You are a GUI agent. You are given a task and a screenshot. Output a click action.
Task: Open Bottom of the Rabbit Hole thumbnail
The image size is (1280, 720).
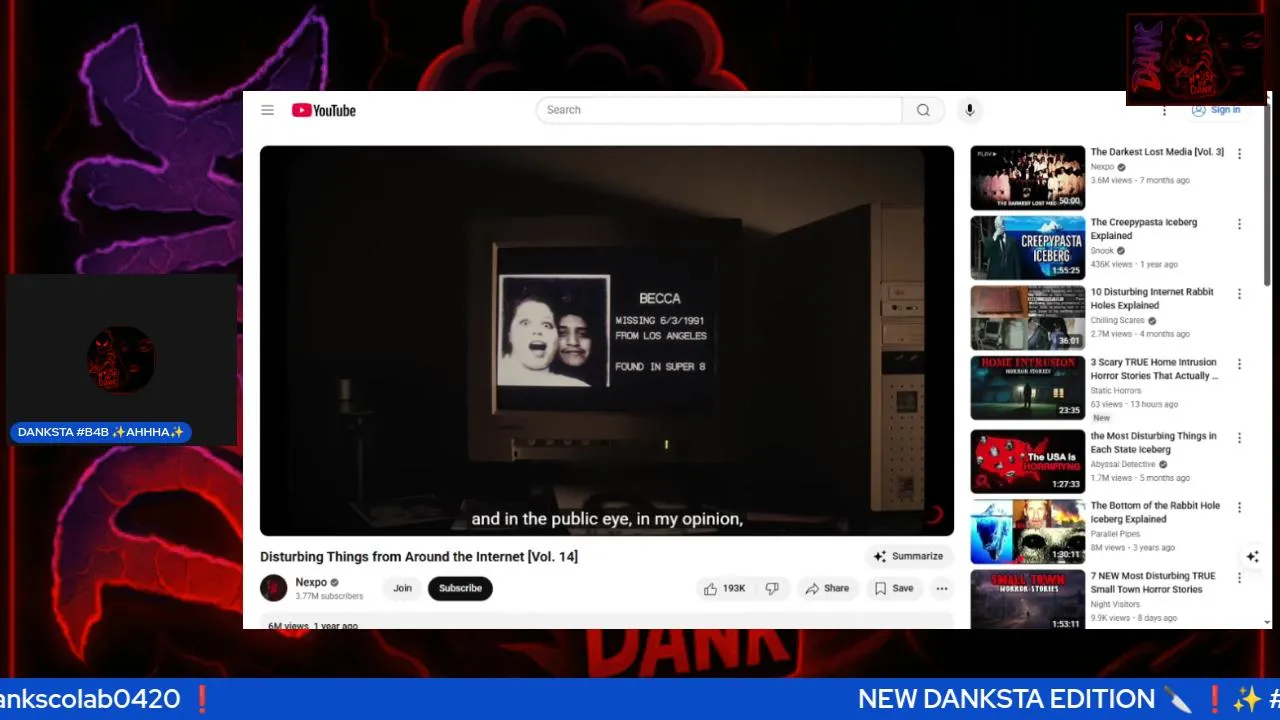pyautogui.click(x=1027, y=532)
